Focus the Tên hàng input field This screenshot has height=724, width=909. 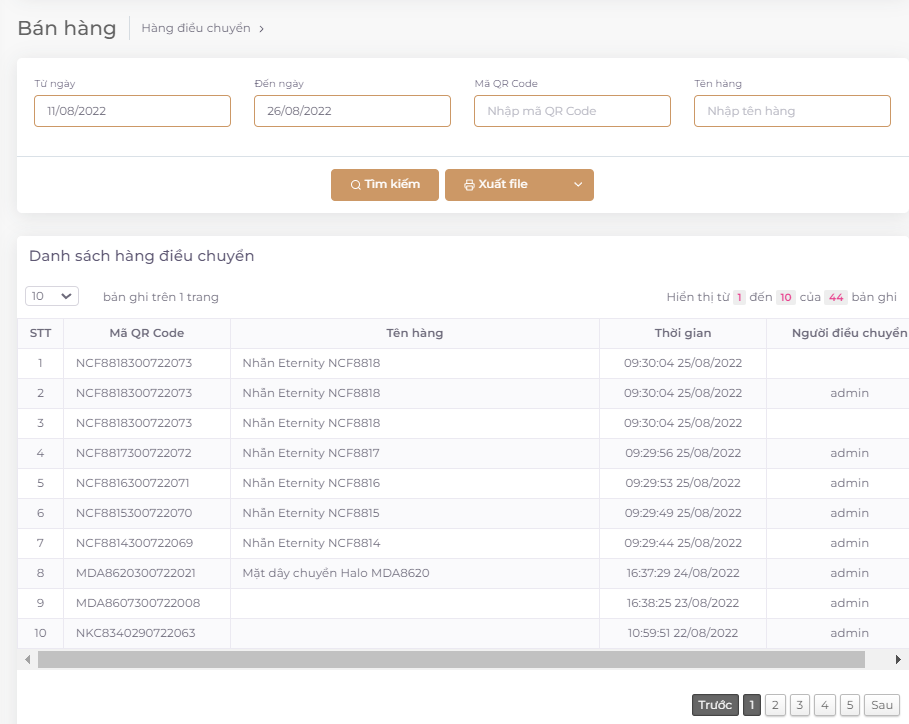[792, 111]
